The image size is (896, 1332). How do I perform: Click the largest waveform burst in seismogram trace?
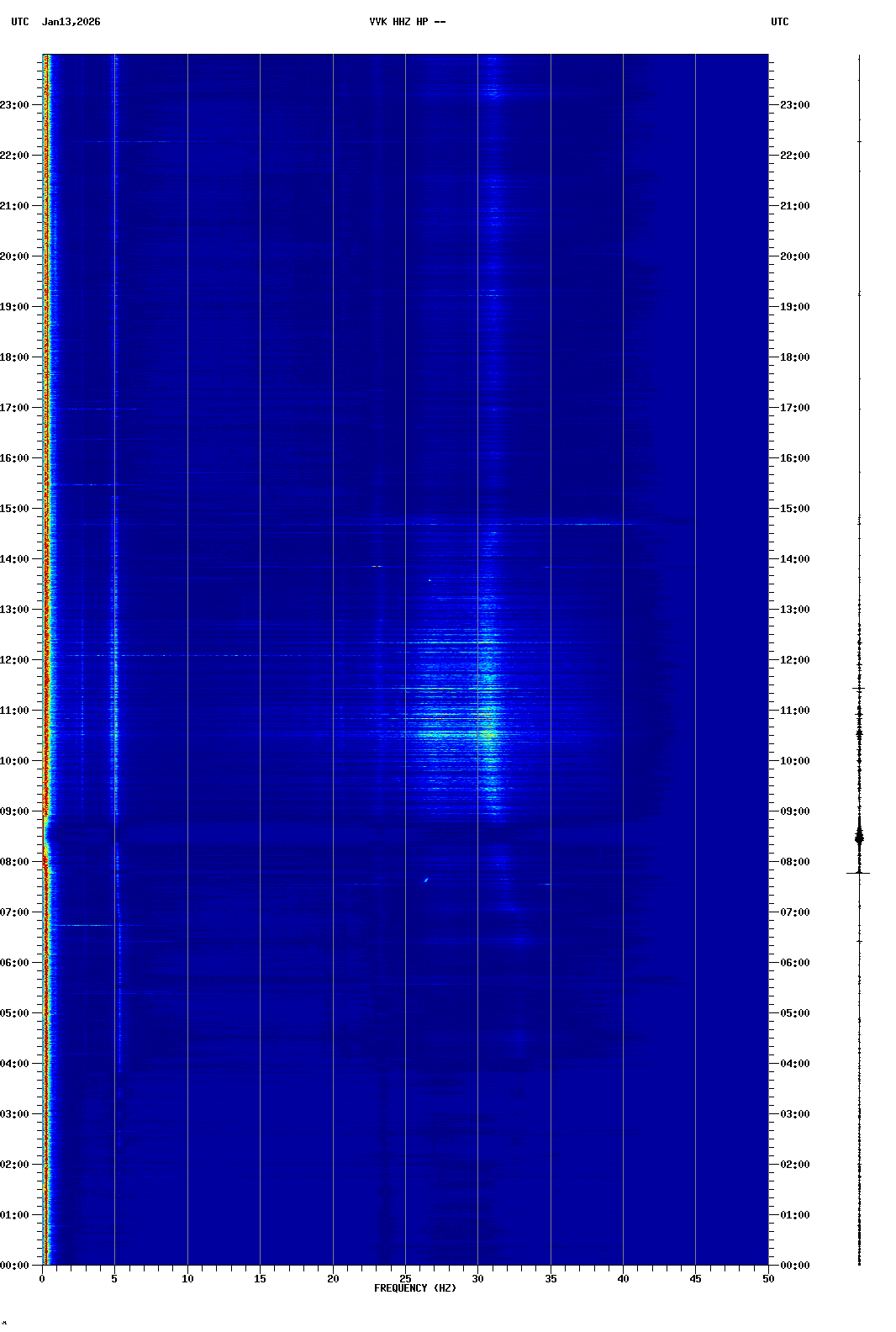[x=859, y=837]
